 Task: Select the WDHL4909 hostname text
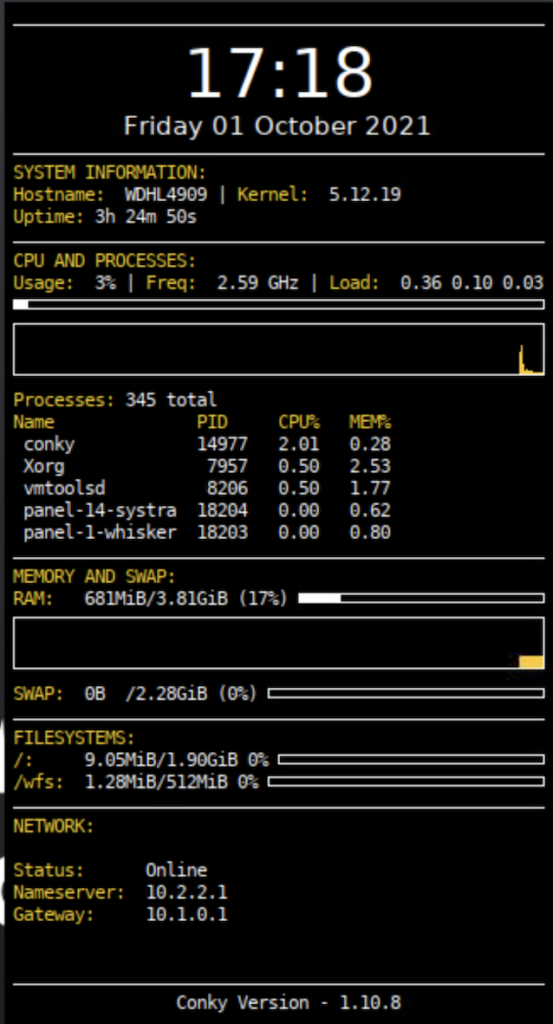point(166,195)
